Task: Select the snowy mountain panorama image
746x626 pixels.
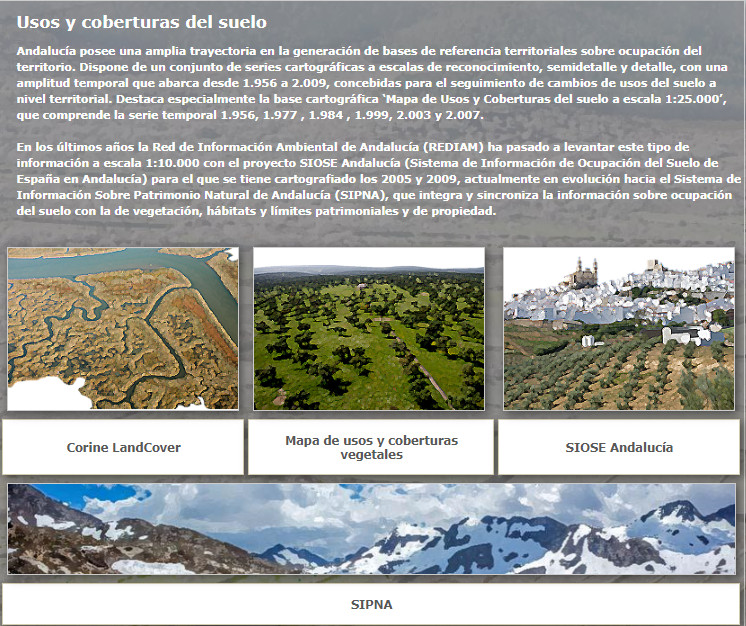Action: 371,529
